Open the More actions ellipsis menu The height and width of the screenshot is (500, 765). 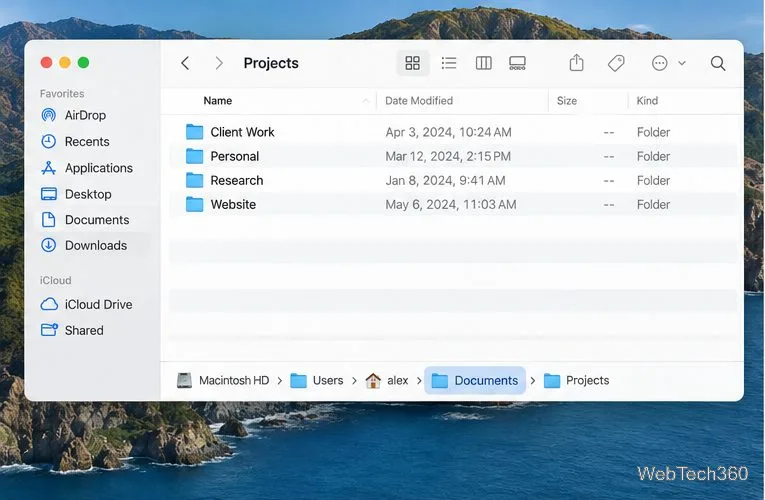pyautogui.click(x=659, y=63)
